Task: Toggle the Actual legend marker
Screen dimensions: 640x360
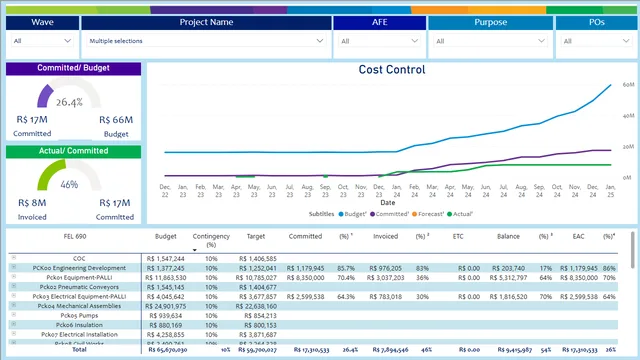Action: [x=449, y=214]
